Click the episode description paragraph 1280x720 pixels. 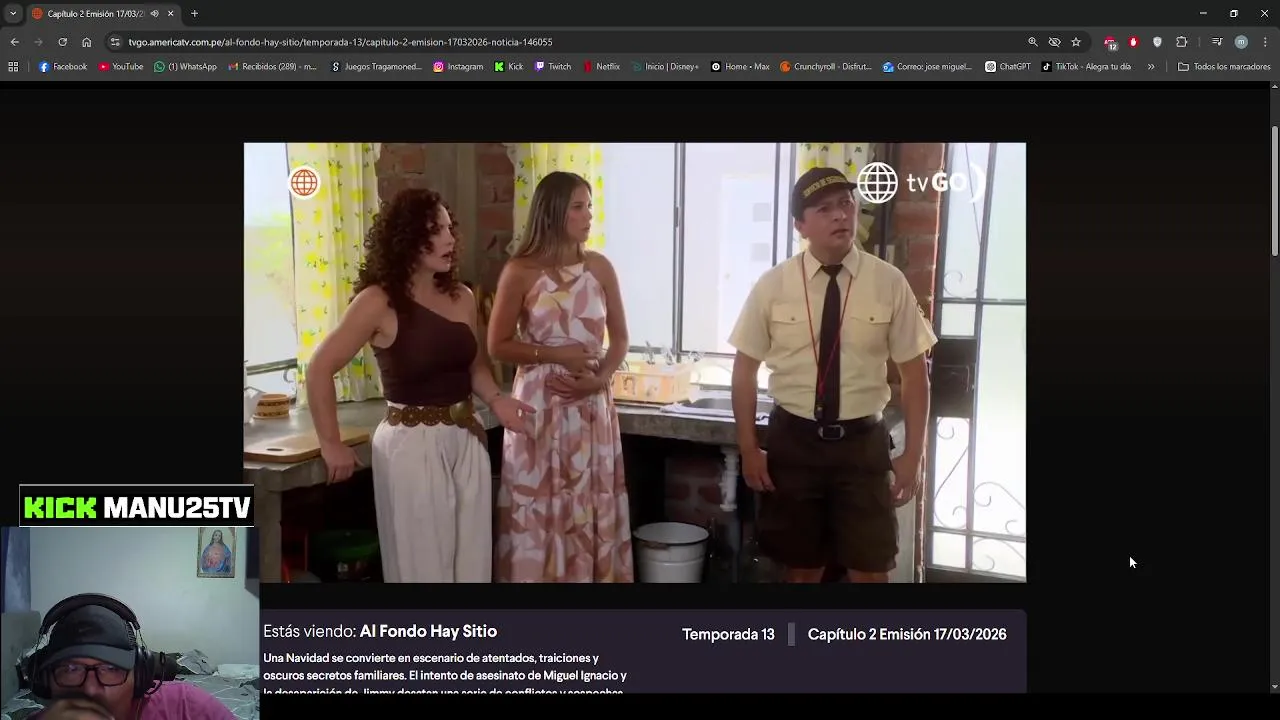point(445,675)
